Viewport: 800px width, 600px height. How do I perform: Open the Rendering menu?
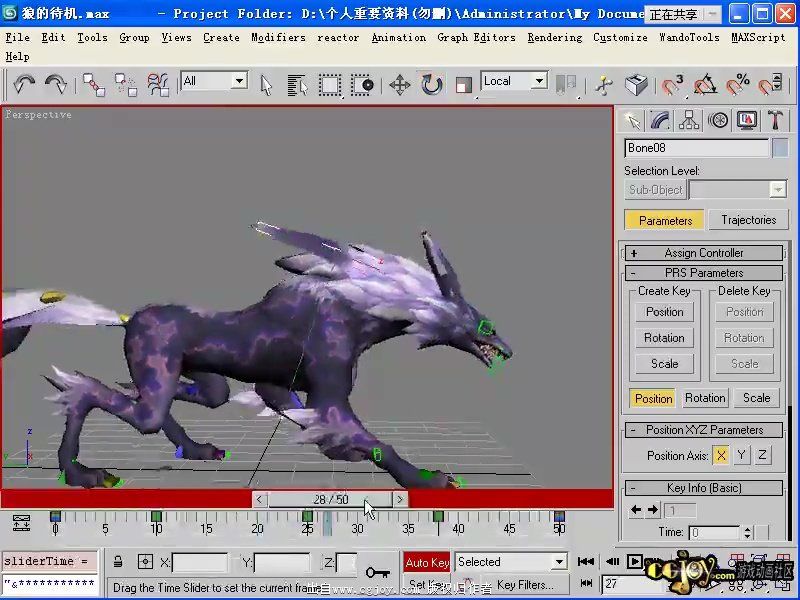click(555, 37)
